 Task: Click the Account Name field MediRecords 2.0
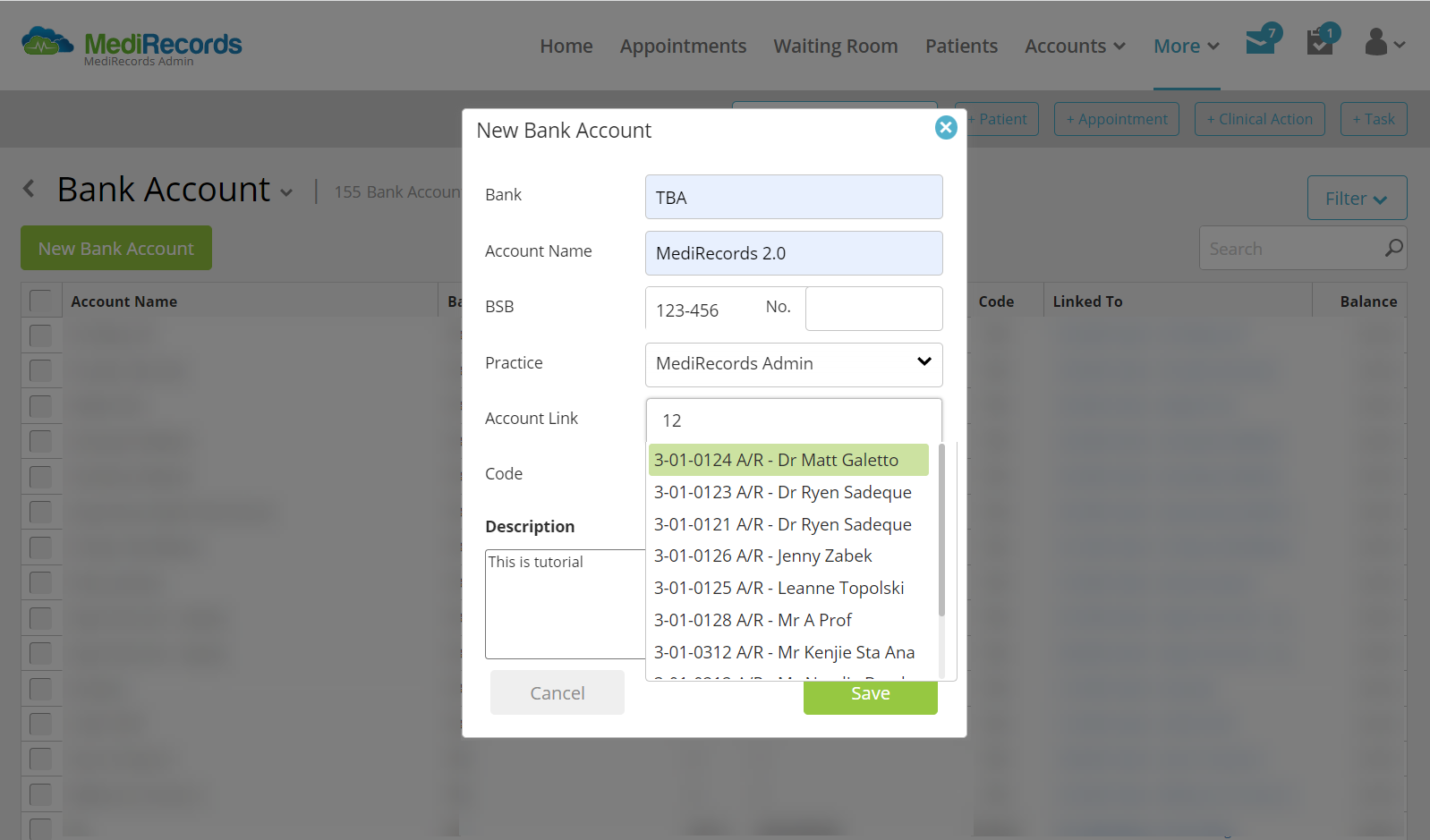tap(794, 253)
